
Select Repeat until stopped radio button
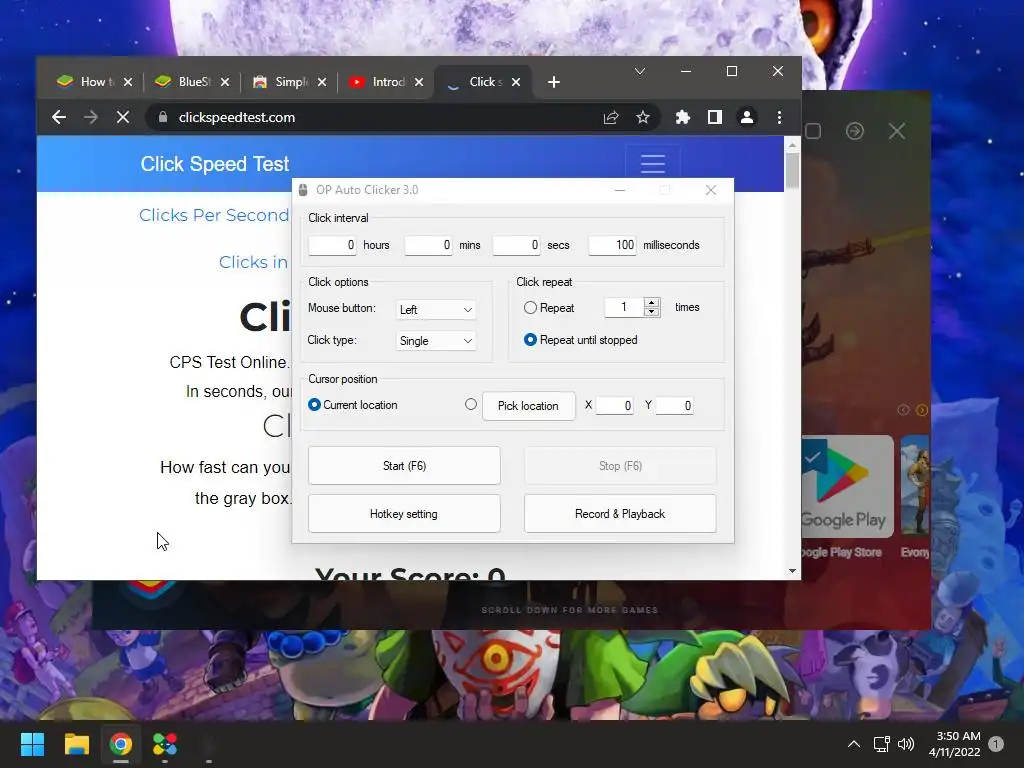pyautogui.click(x=530, y=340)
